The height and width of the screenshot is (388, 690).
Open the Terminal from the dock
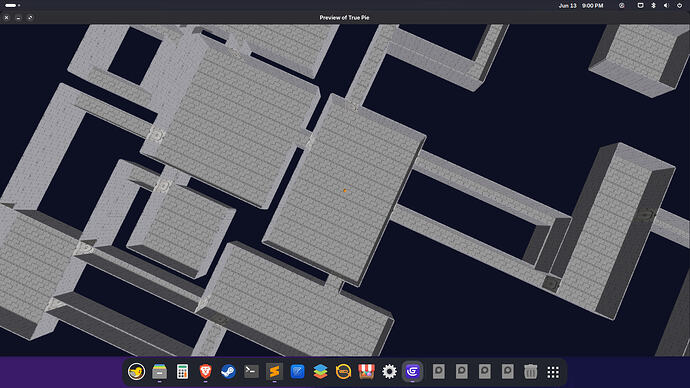point(251,372)
